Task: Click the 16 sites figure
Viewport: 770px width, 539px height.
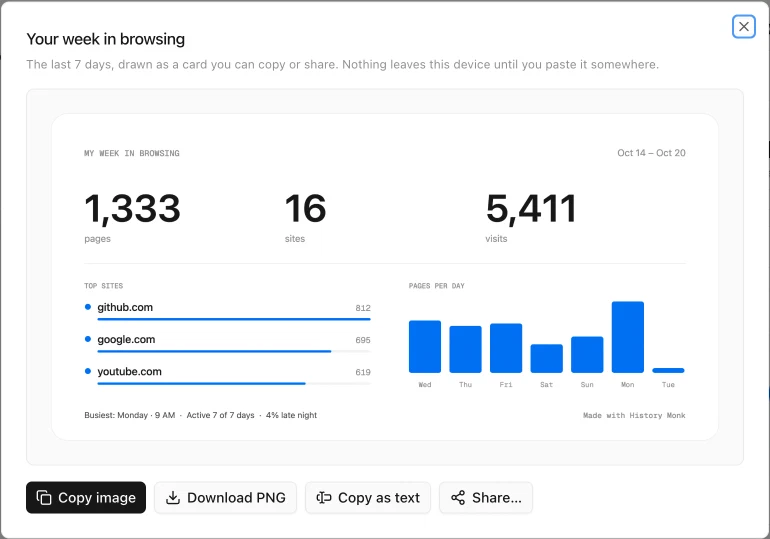Action: pos(305,209)
